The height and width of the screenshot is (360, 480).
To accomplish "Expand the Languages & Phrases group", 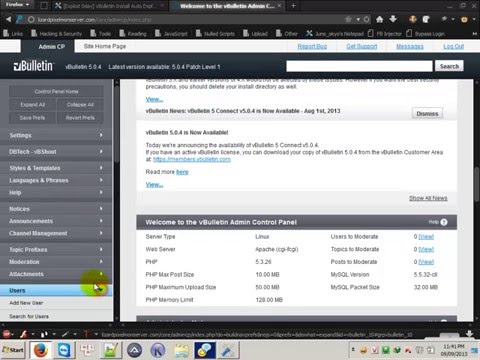I will pos(56,180).
